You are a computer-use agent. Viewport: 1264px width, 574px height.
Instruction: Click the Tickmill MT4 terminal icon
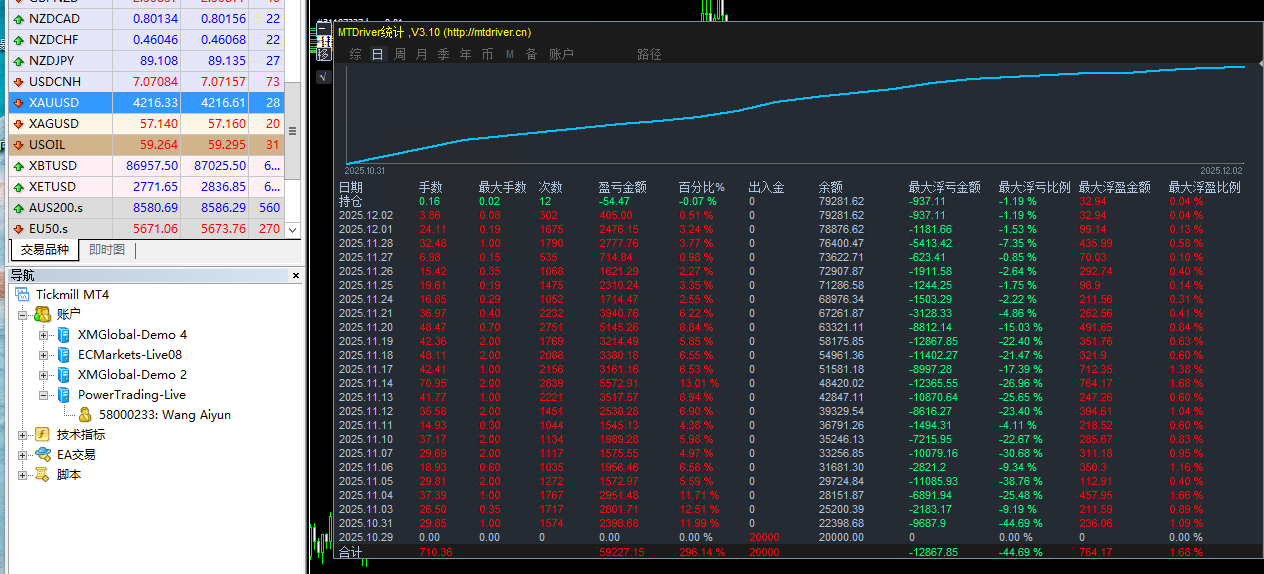click(x=22, y=294)
